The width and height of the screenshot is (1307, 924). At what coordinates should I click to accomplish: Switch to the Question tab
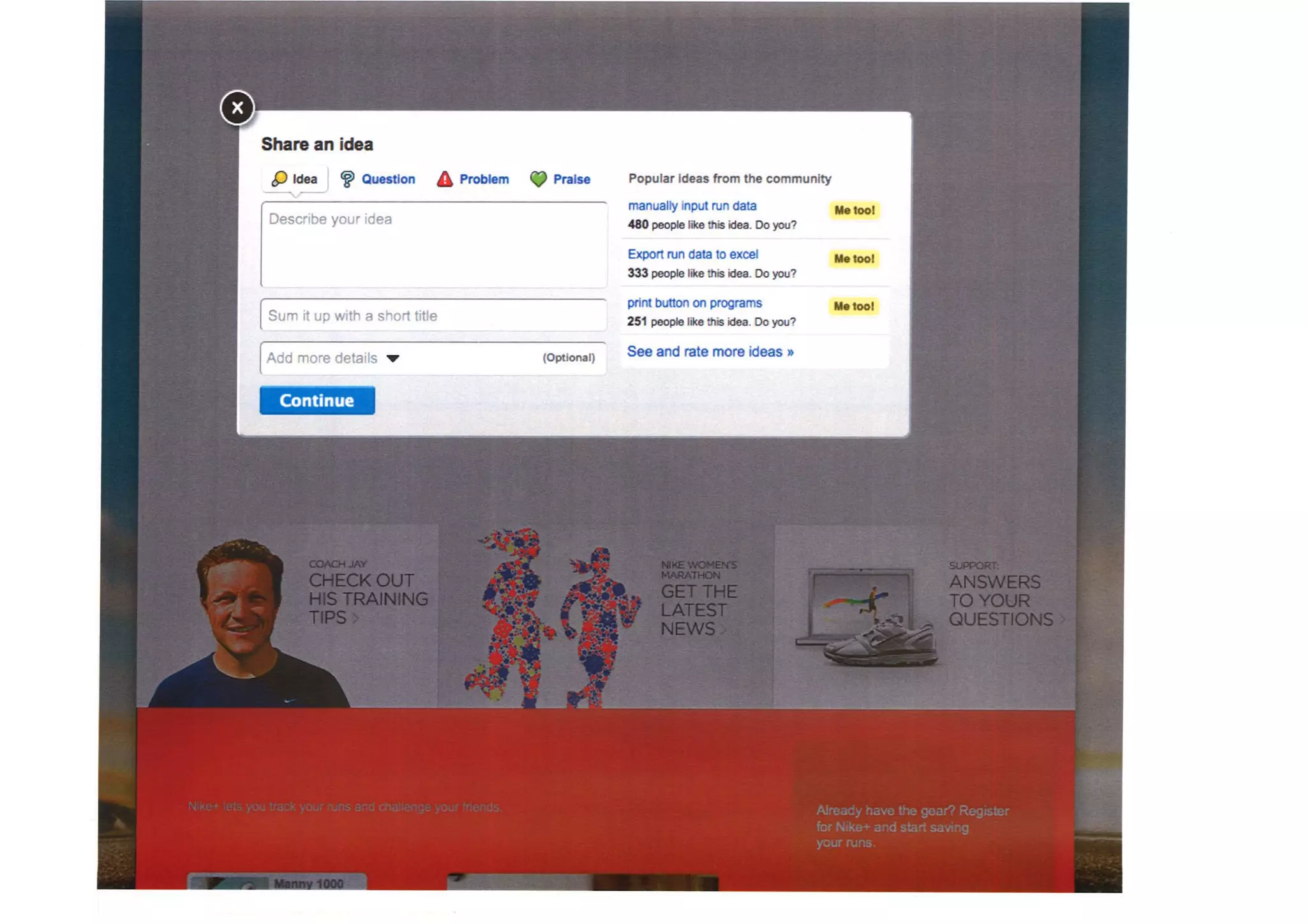point(388,179)
